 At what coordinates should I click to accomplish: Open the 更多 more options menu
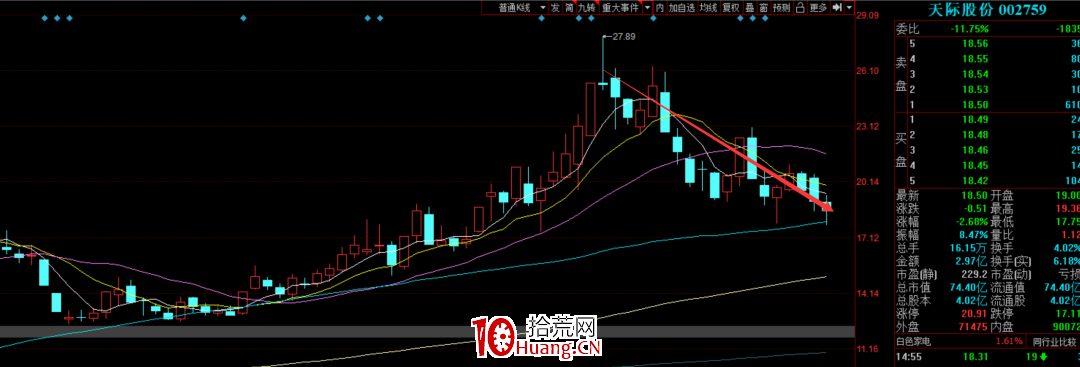click(818, 8)
